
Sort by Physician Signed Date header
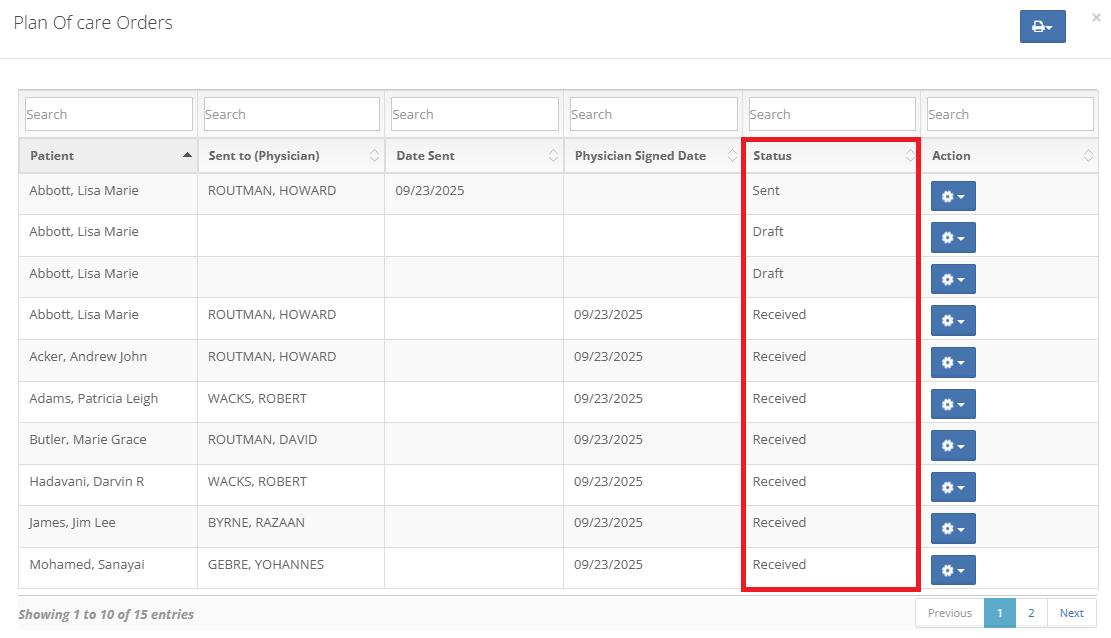pyautogui.click(x=651, y=156)
